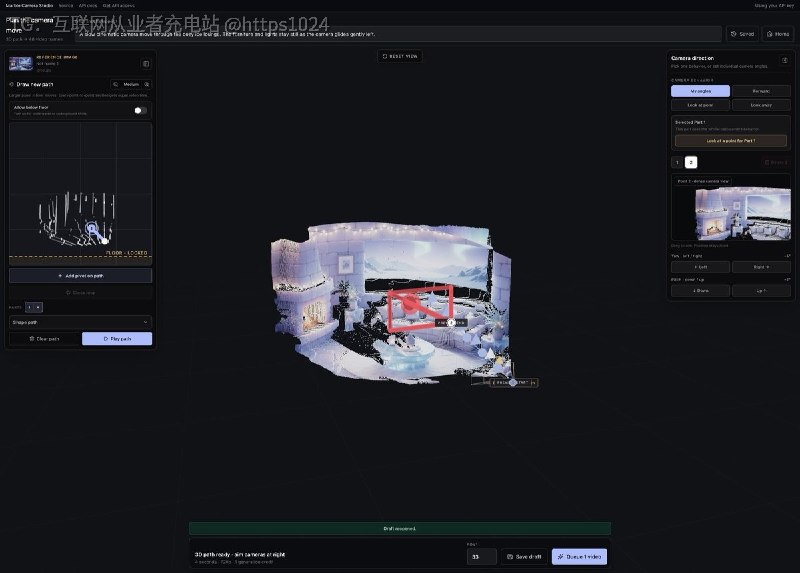
Task: Toggle the Allow below floor switch
Action: click(x=140, y=110)
